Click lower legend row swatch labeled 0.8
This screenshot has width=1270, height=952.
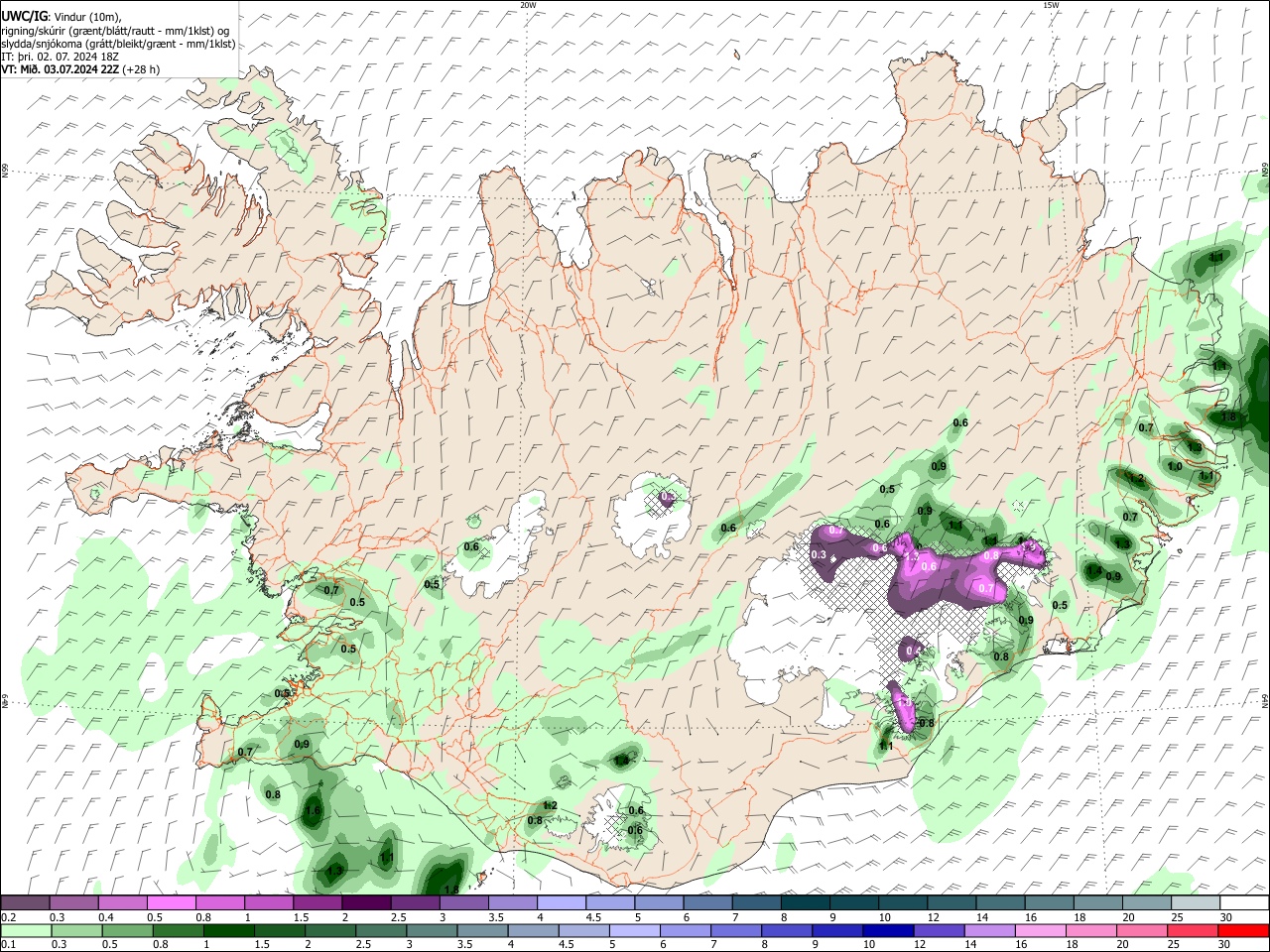click(x=178, y=930)
